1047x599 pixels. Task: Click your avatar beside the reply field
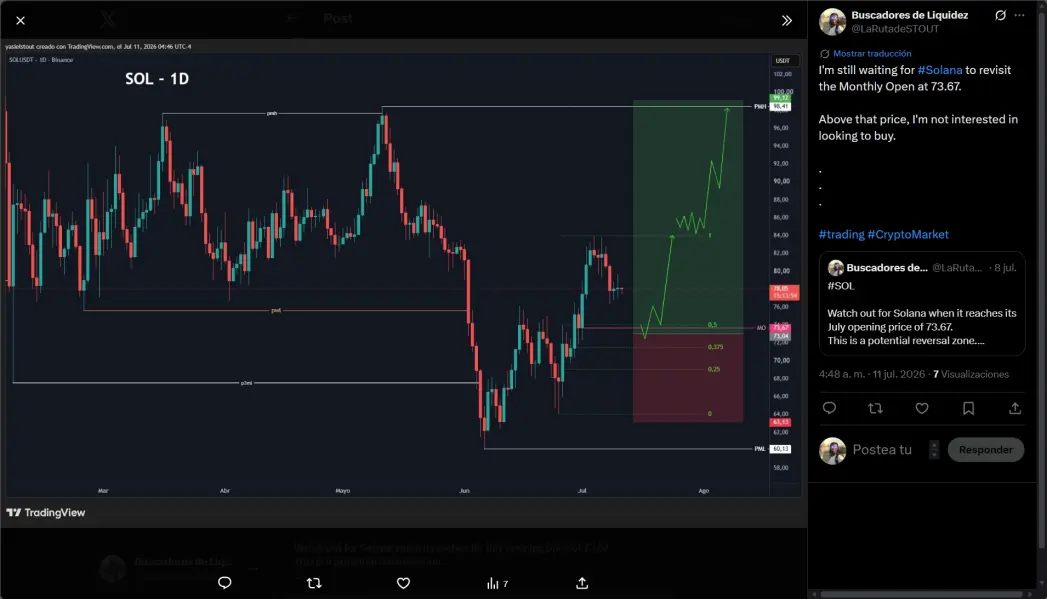click(832, 450)
